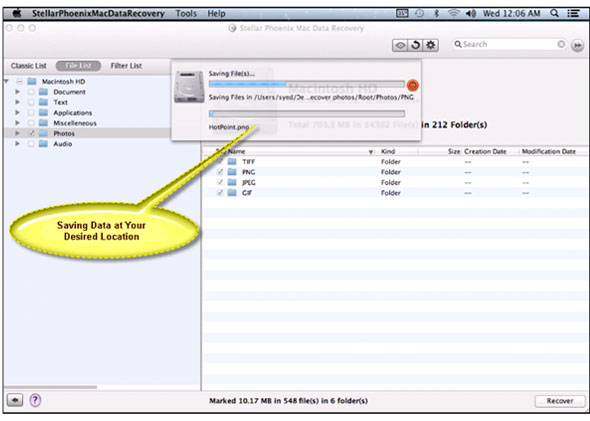Switch to the Filter List tab

(126, 66)
